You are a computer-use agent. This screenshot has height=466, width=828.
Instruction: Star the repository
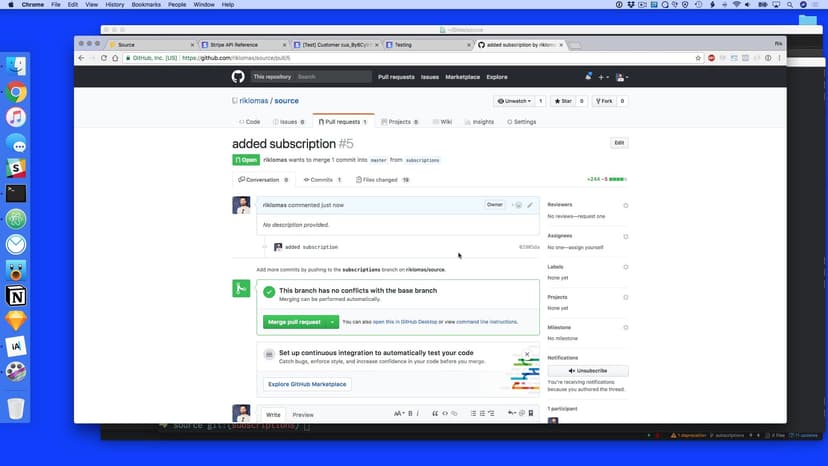(x=562, y=101)
